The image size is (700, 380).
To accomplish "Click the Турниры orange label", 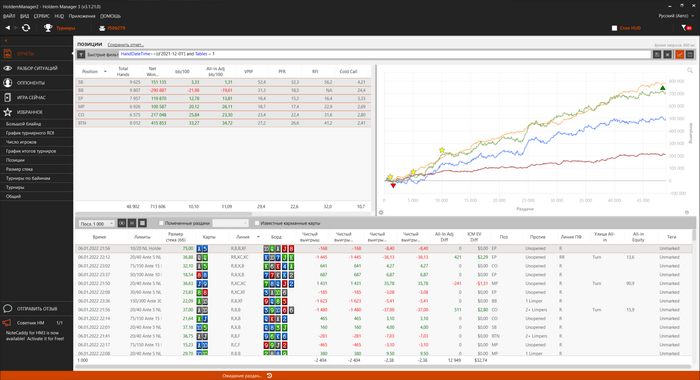I will tap(66, 28).
